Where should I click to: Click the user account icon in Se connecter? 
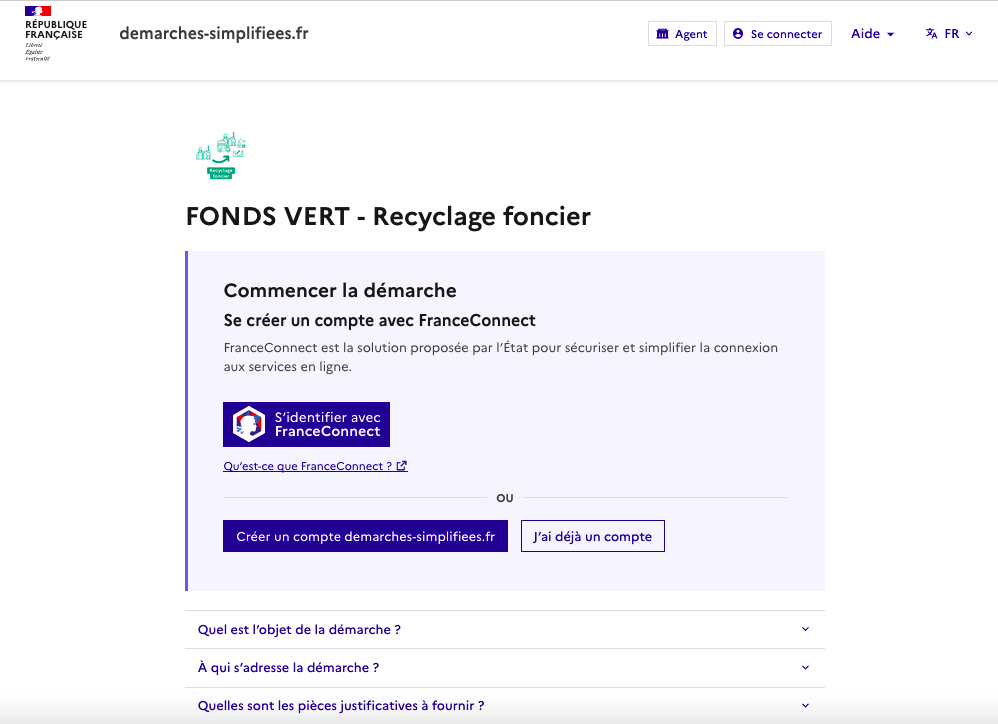(738, 34)
